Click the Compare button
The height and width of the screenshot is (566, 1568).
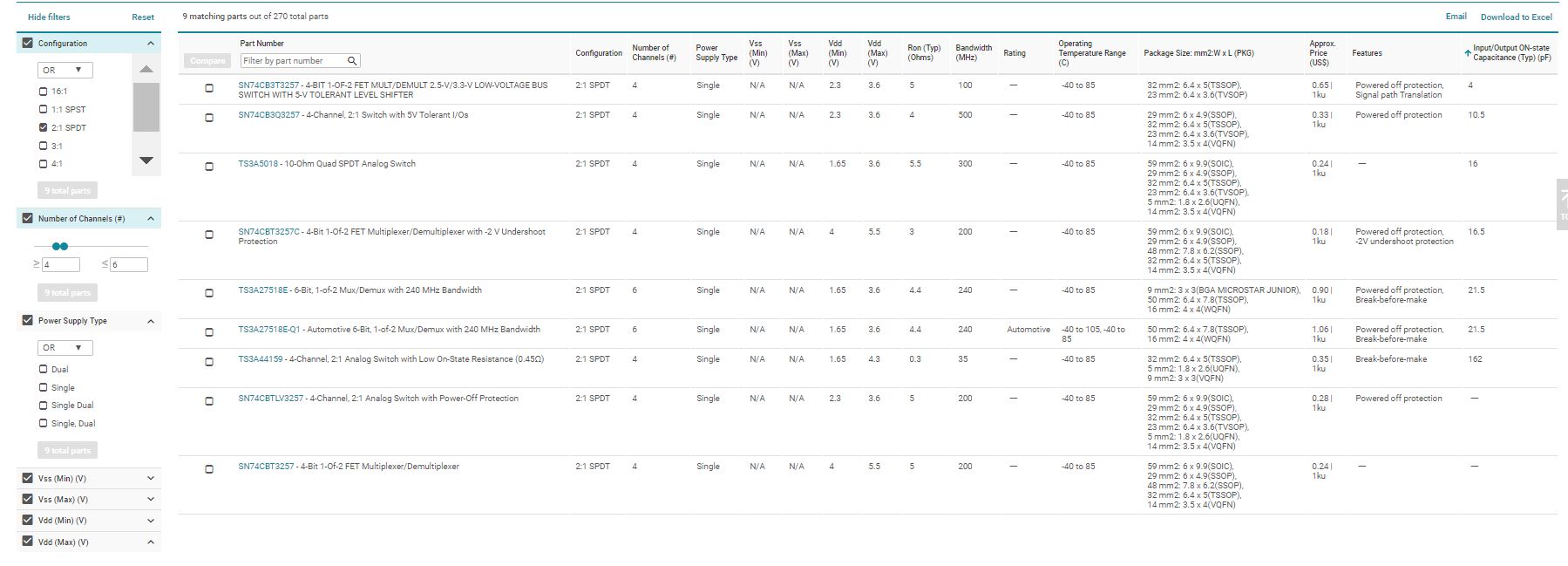(x=207, y=60)
